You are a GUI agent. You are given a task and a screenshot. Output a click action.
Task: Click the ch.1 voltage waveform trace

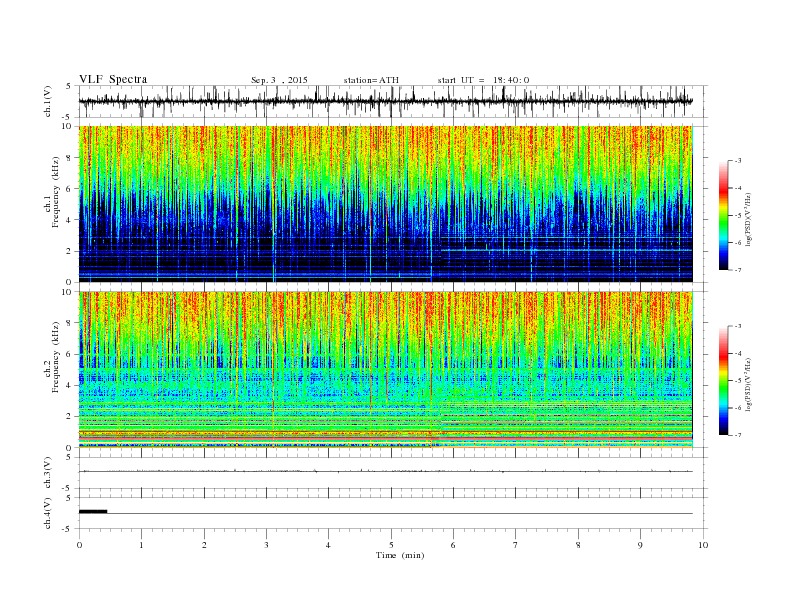point(385,101)
